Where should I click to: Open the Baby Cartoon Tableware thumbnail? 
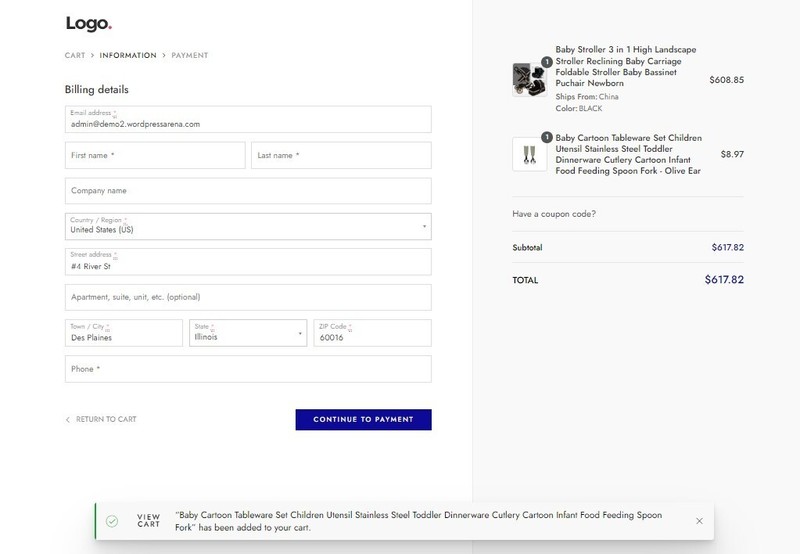(x=530, y=154)
